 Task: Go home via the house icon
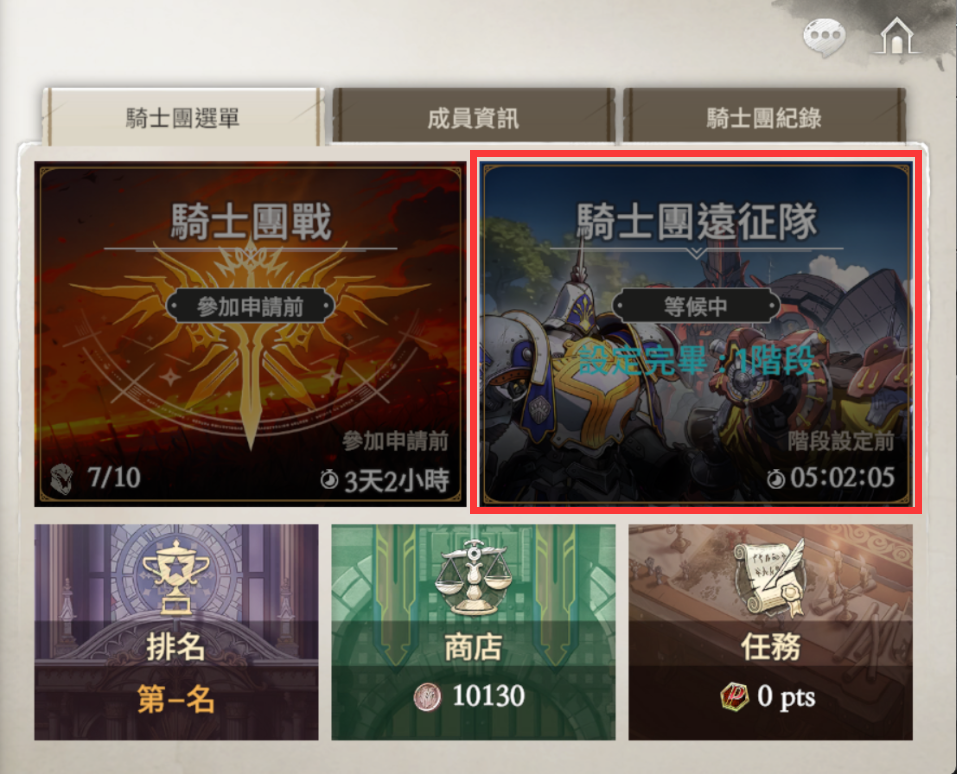click(896, 35)
